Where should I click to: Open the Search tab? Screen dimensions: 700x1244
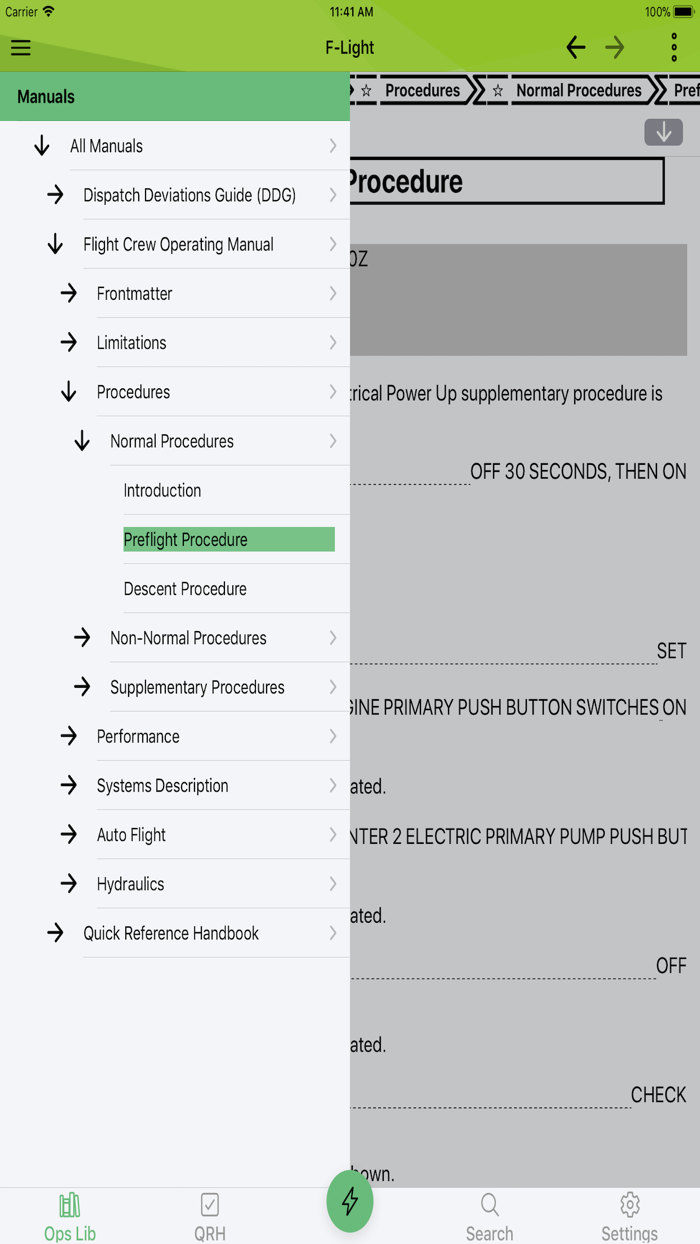click(x=489, y=1215)
